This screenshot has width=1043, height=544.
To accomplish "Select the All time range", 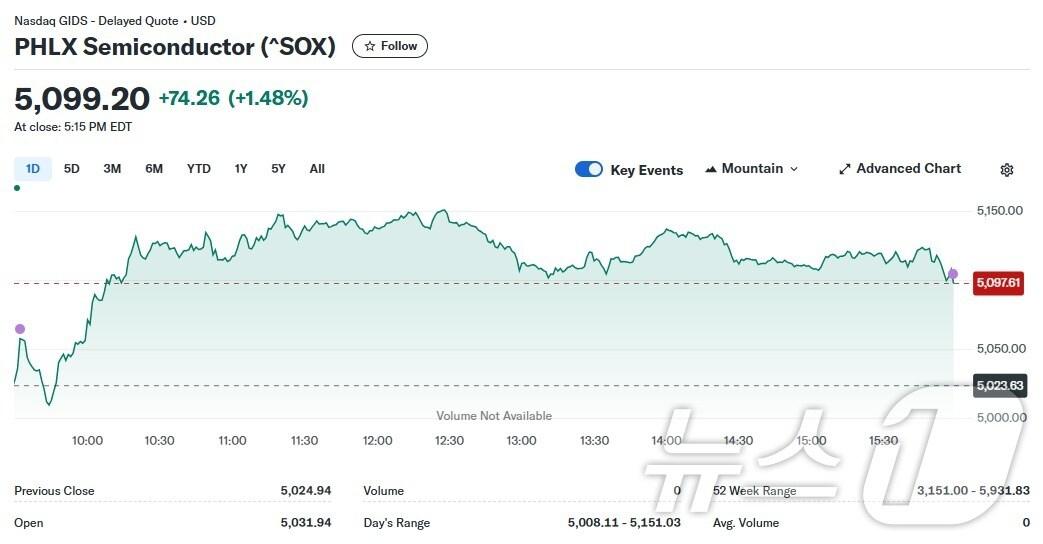I will pos(317,169).
